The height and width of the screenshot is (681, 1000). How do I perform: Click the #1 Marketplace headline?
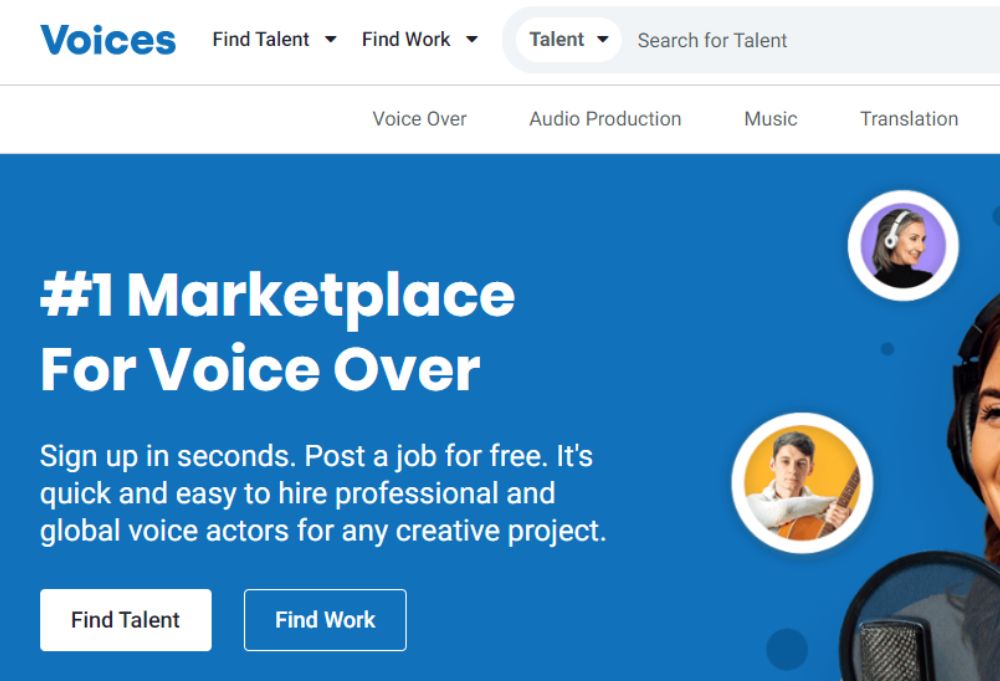click(x=277, y=295)
